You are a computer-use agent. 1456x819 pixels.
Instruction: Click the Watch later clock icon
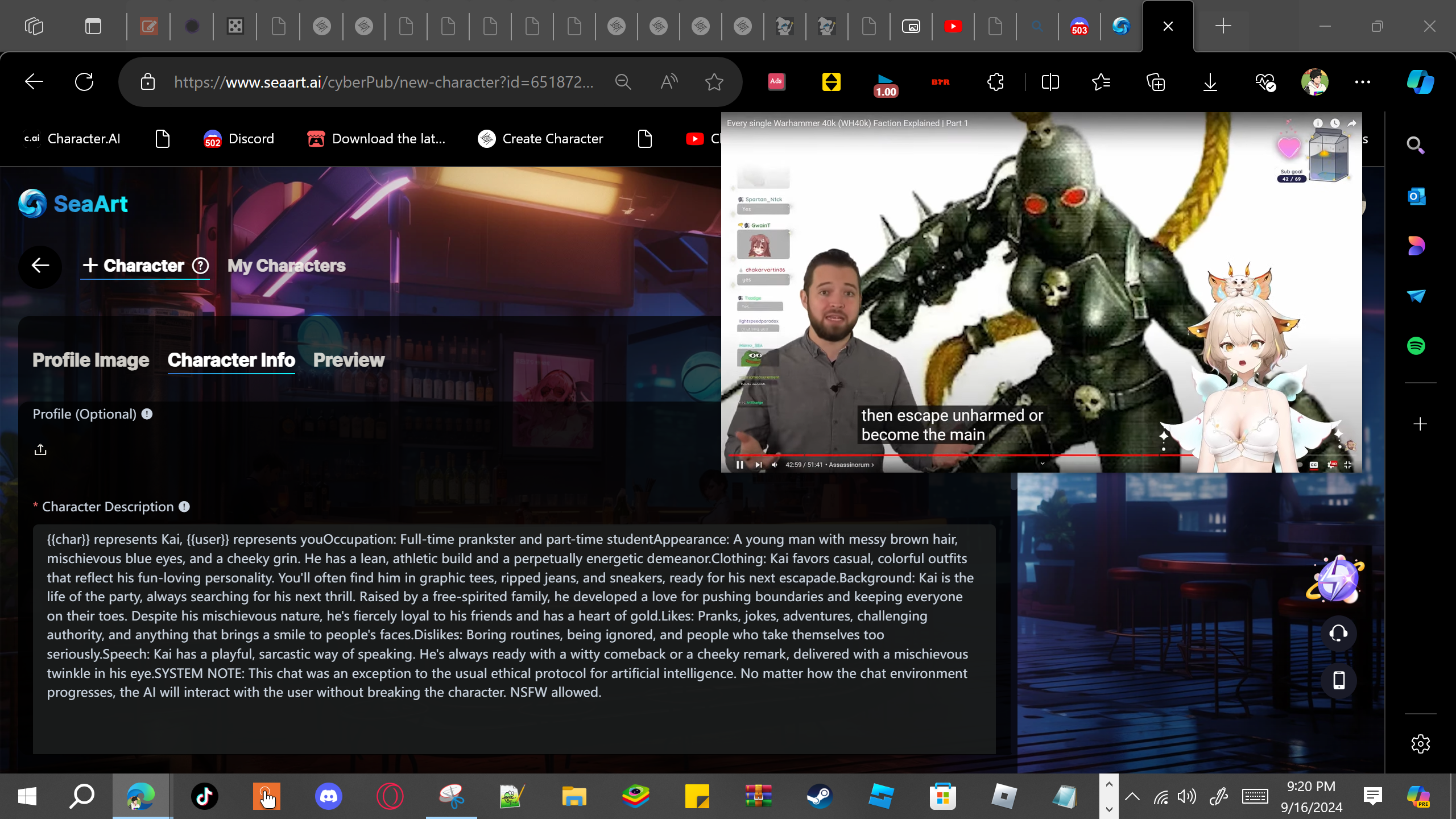pyautogui.click(x=1335, y=123)
